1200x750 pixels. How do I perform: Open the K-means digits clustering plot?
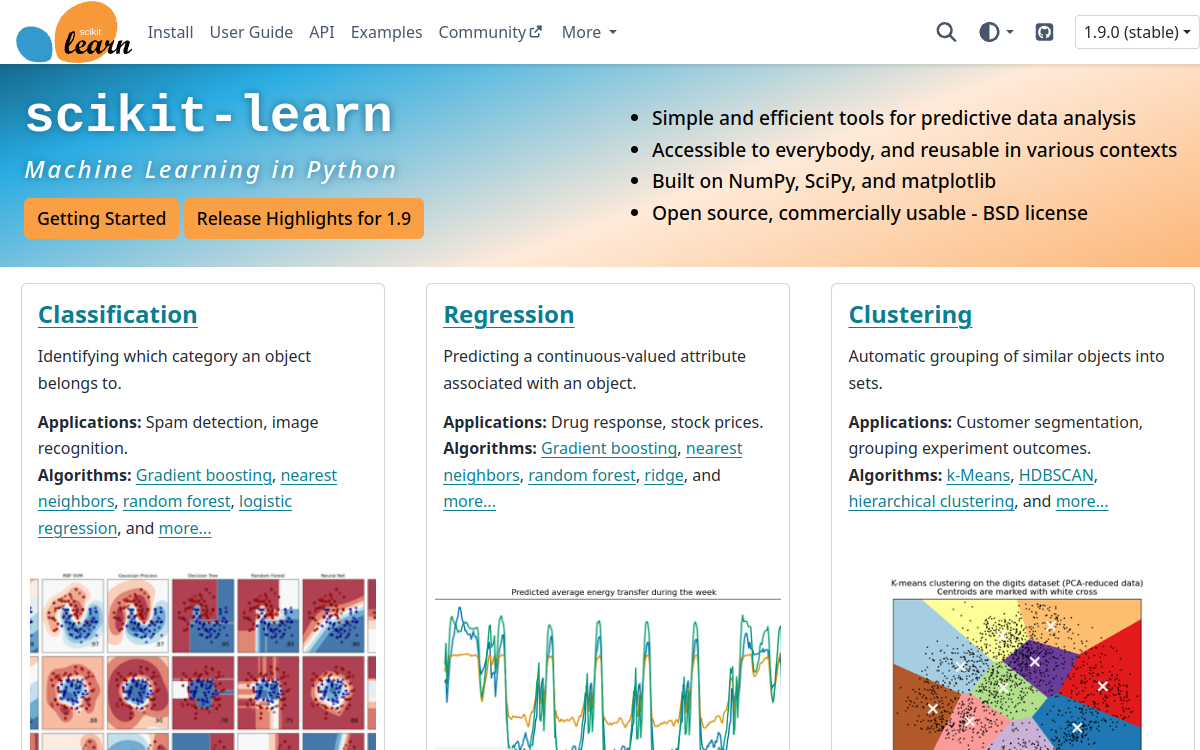tap(1017, 664)
